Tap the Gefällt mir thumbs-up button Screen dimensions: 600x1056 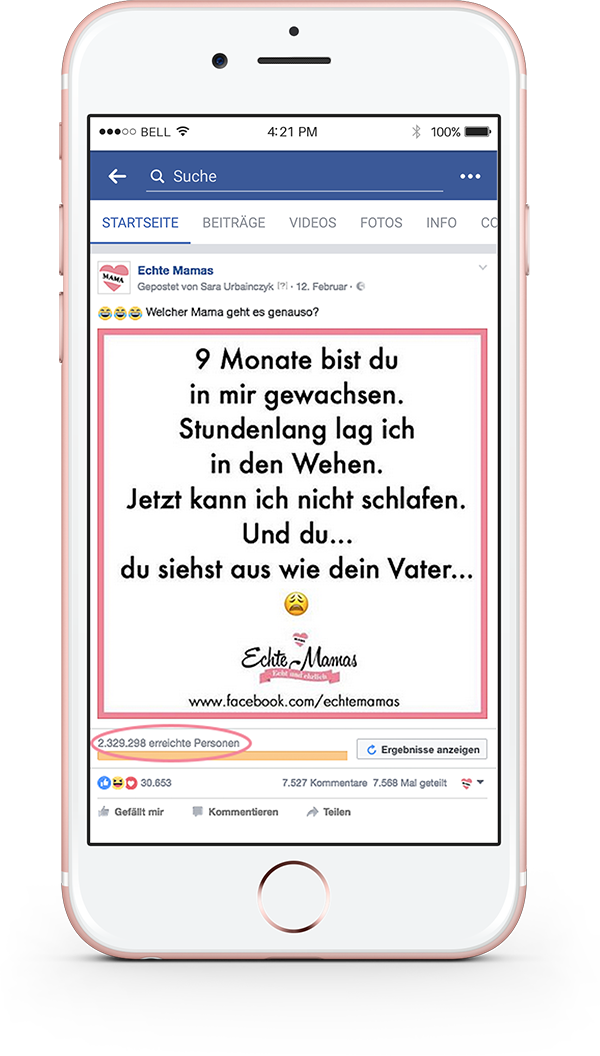[x=131, y=812]
